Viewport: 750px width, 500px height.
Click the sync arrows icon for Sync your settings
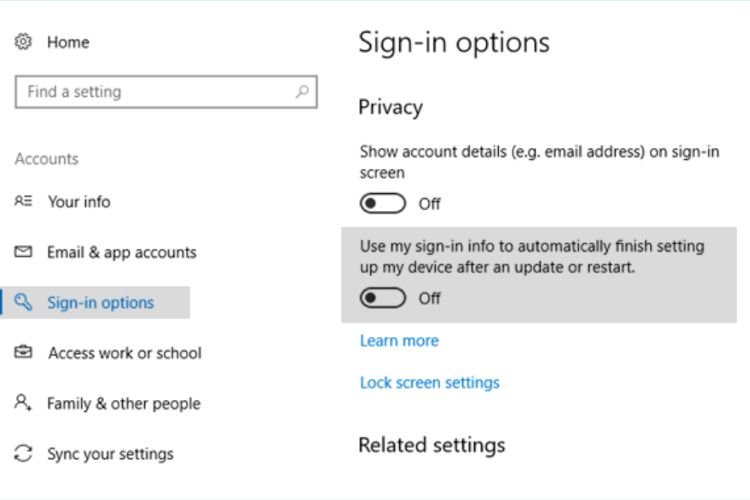pos(23,454)
